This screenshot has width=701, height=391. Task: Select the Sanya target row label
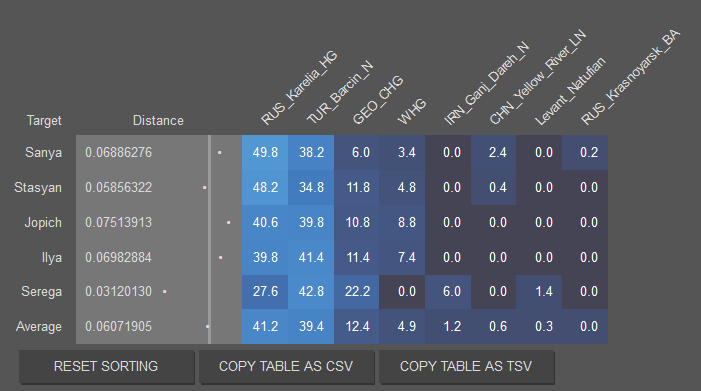point(43,153)
